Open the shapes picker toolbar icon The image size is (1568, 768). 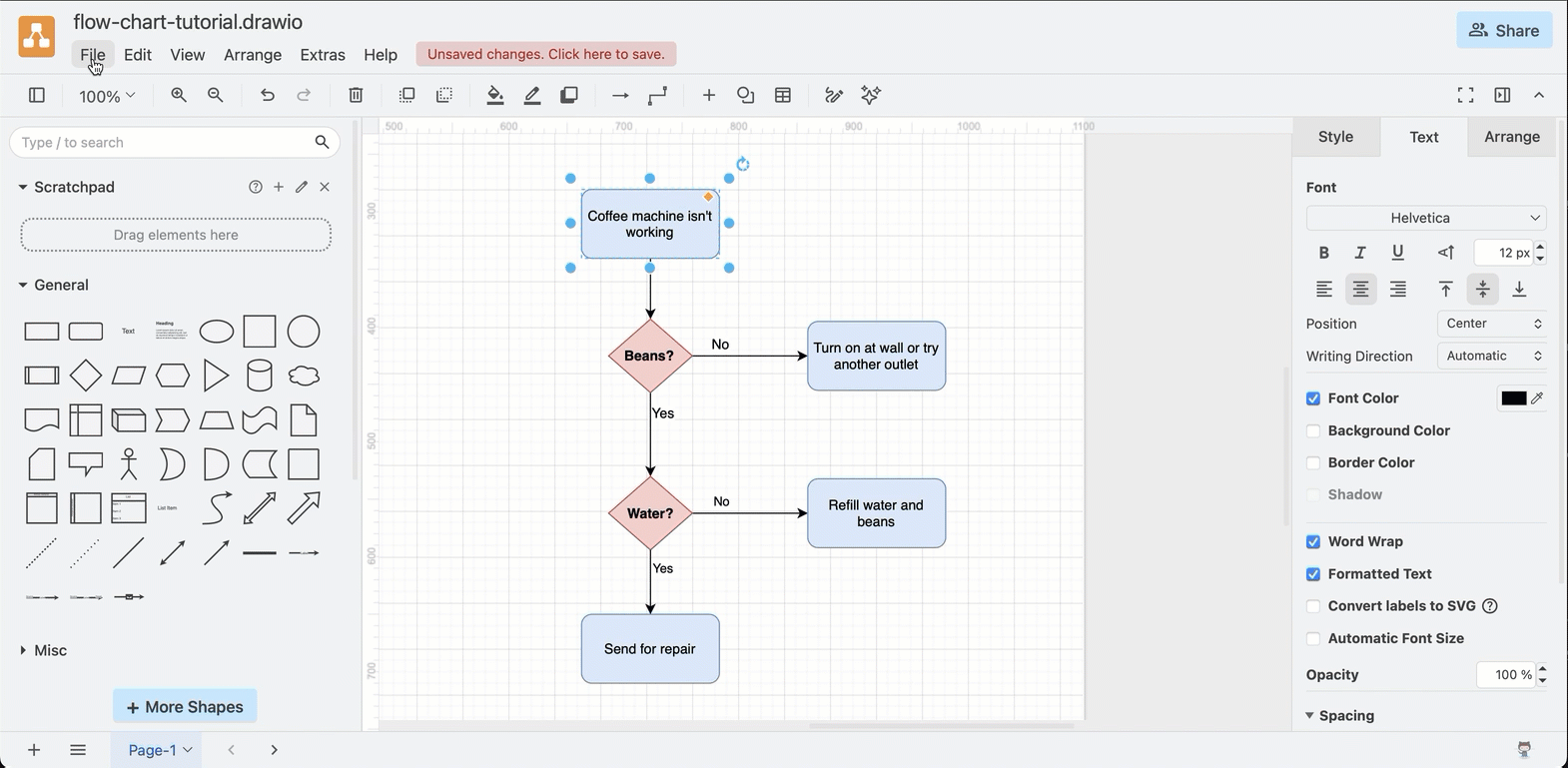pyautogui.click(x=746, y=95)
